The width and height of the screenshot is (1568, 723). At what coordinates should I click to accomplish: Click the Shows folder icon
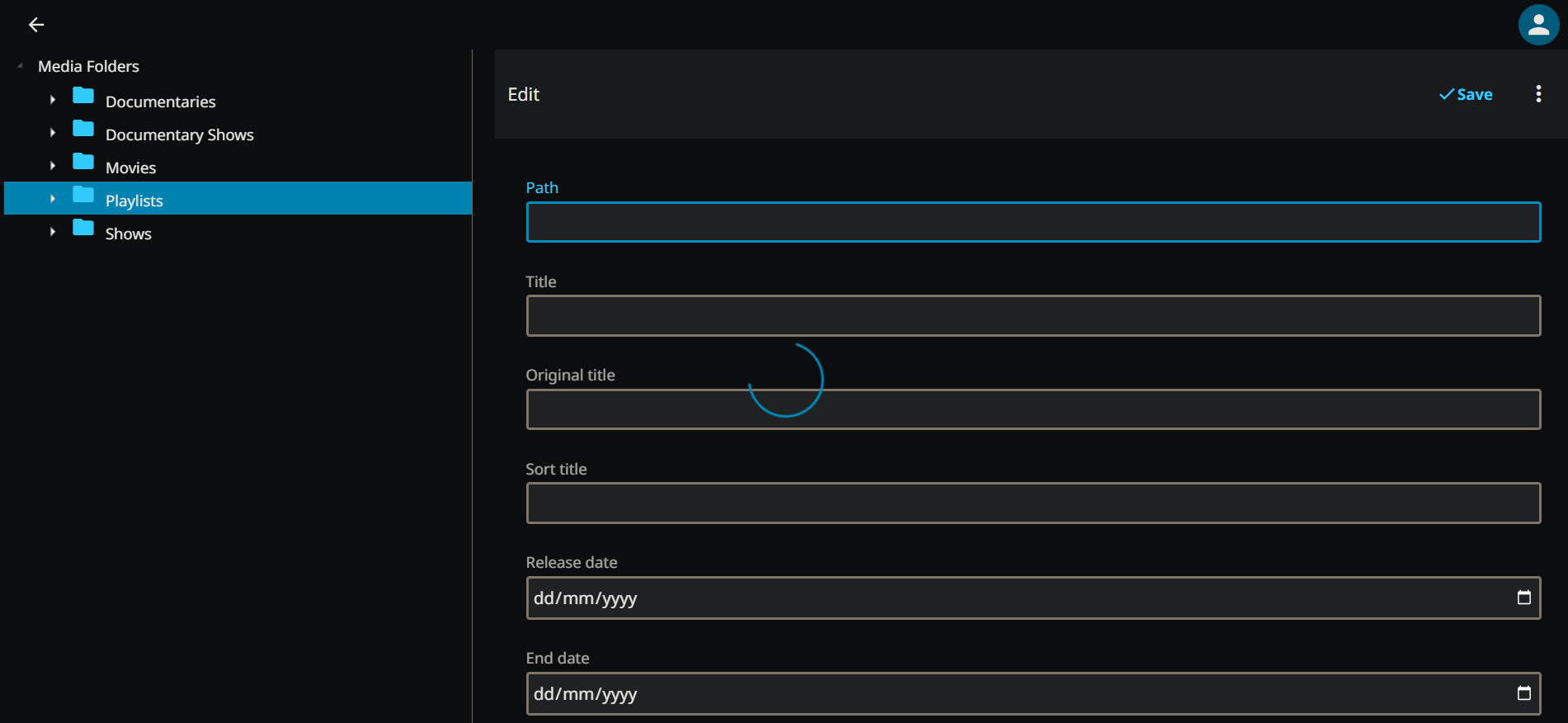click(83, 228)
